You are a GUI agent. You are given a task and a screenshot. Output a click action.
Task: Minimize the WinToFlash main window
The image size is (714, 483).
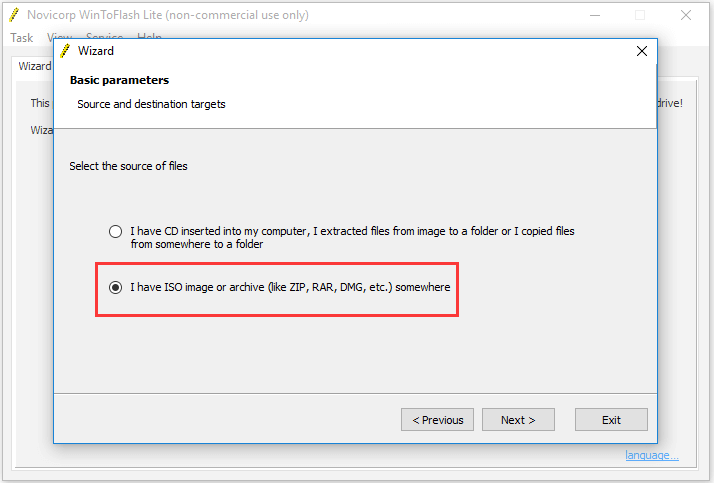click(x=595, y=15)
